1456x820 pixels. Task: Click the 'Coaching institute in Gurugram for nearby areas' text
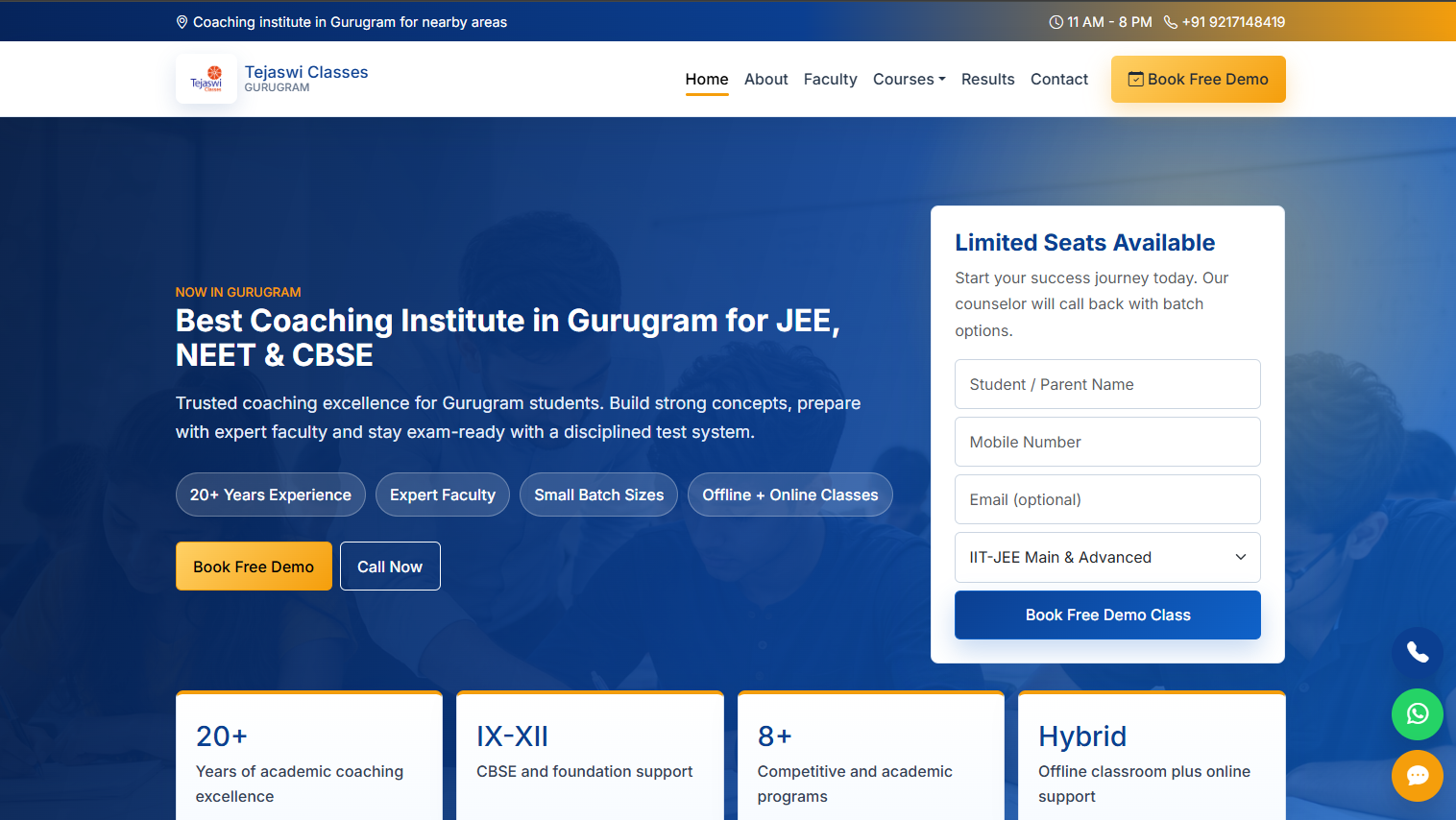click(x=350, y=22)
